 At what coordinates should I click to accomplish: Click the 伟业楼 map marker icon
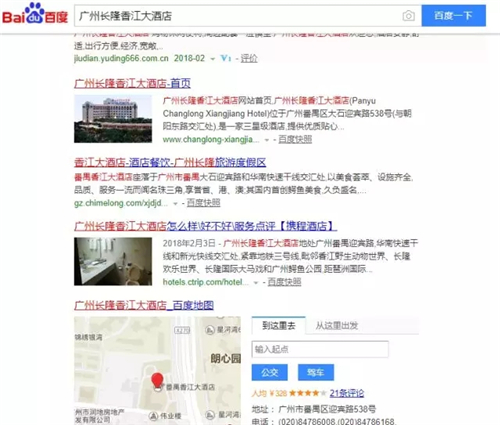pyautogui.click(x=153, y=415)
